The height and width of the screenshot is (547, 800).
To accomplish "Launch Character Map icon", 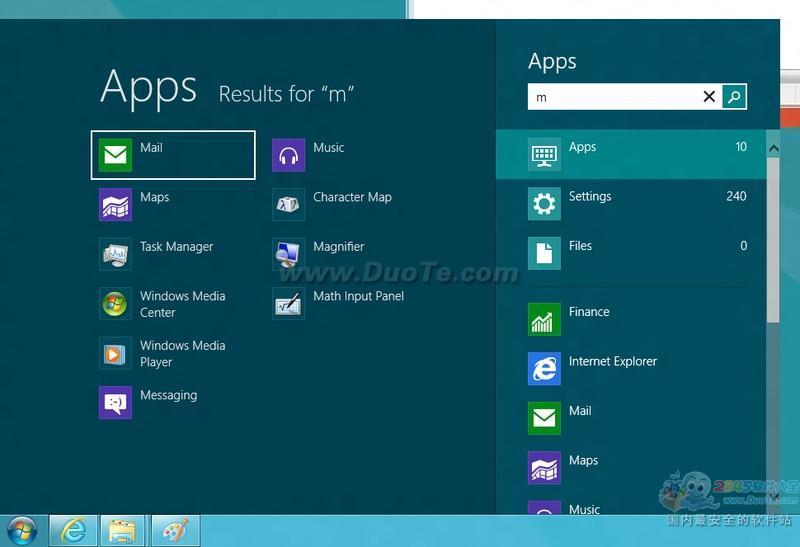I will (x=289, y=205).
